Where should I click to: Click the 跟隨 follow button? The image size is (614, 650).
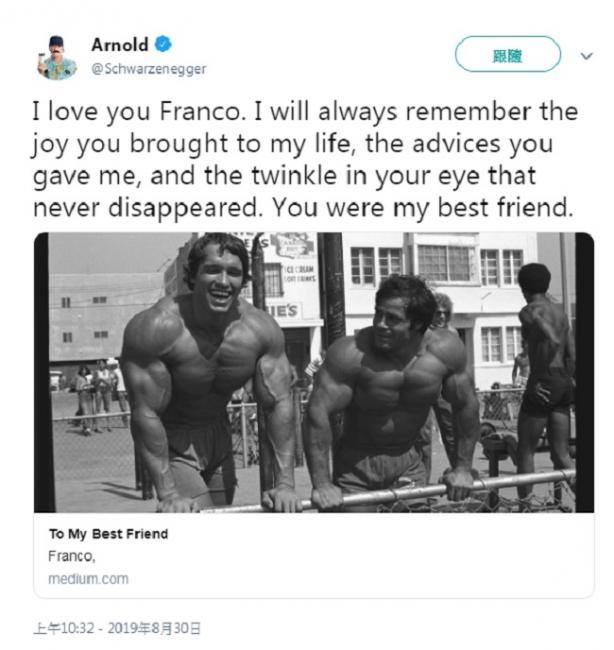(x=507, y=54)
